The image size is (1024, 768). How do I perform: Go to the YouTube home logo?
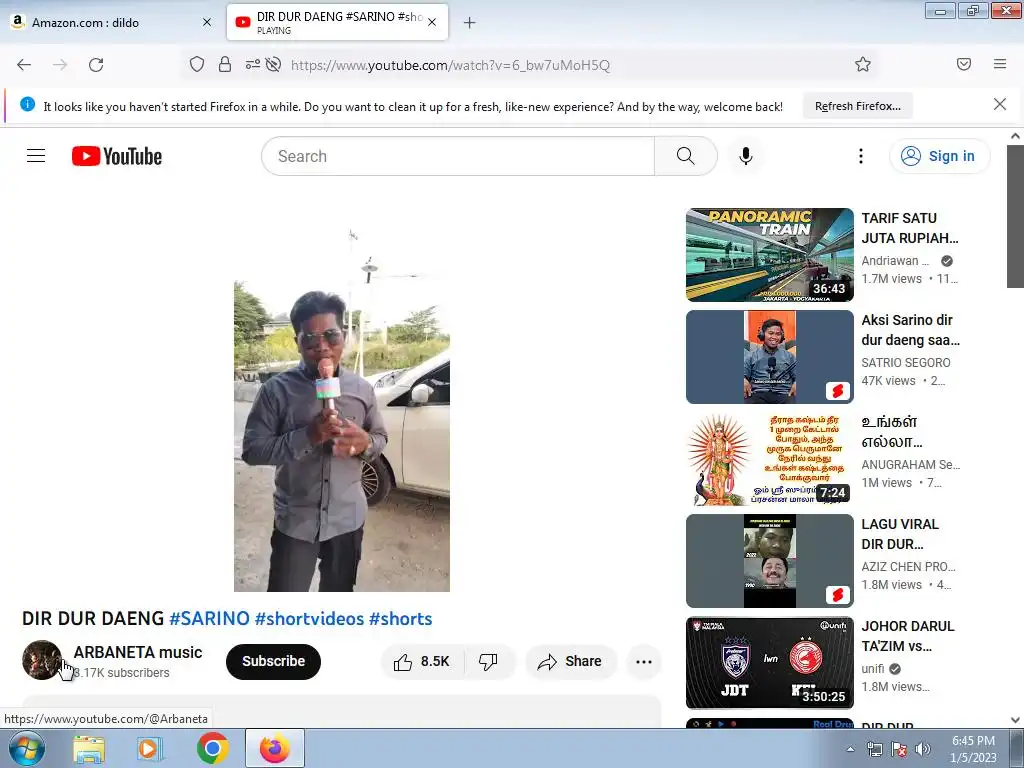coord(117,156)
